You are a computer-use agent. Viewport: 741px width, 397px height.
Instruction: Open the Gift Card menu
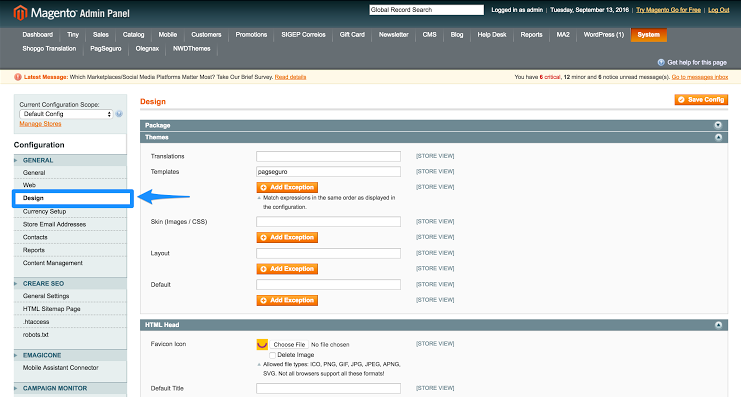click(x=352, y=35)
